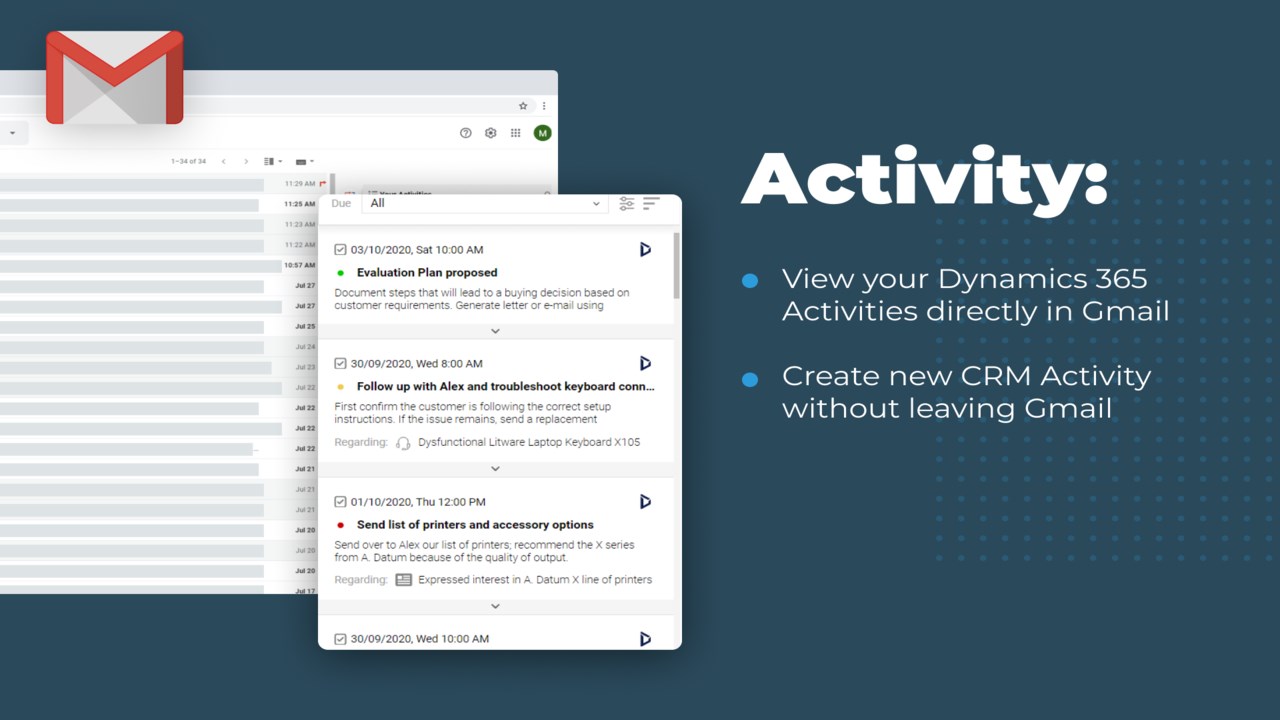Open the Google apps grid icon
The width and height of the screenshot is (1280, 720).
(516, 133)
